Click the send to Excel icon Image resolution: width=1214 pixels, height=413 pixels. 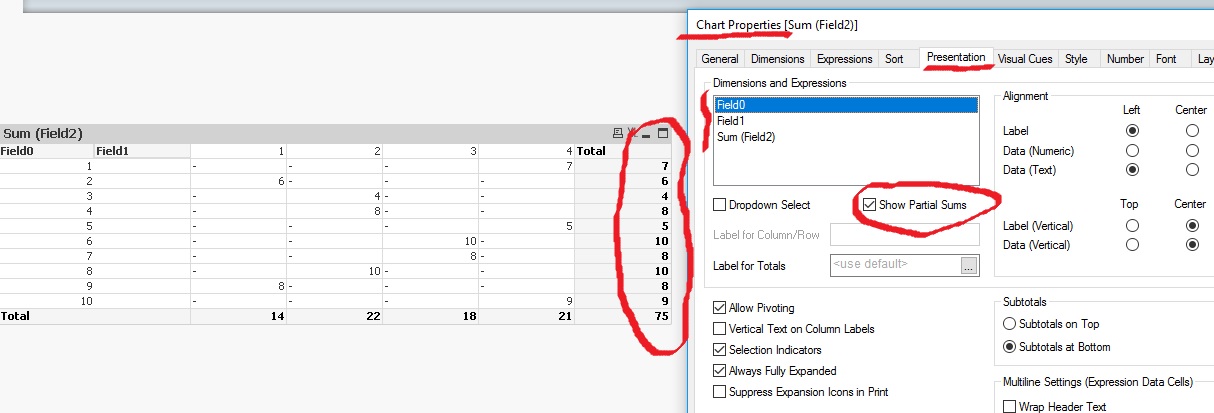631,133
